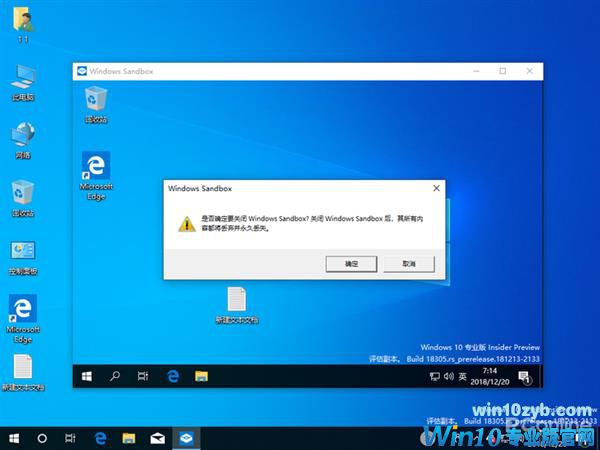Select Microsoft Edge shortcut inside the Sandbox
The height and width of the screenshot is (450, 600).
pos(96,176)
